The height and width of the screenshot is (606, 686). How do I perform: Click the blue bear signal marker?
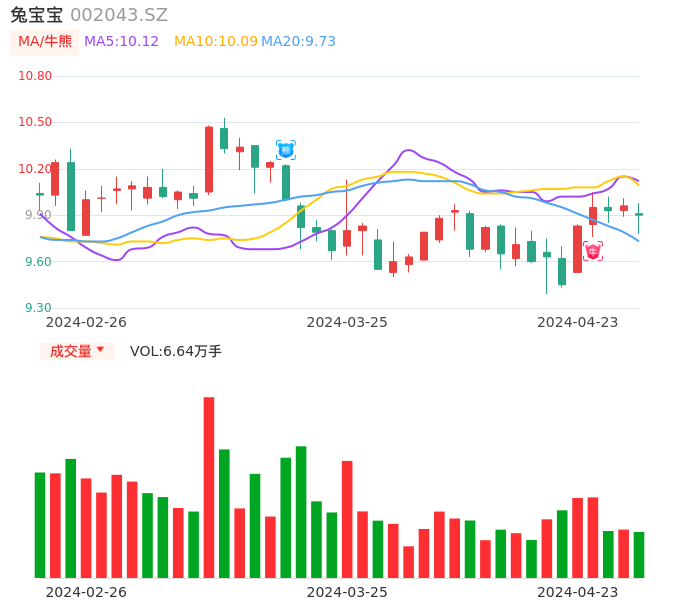[286, 150]
